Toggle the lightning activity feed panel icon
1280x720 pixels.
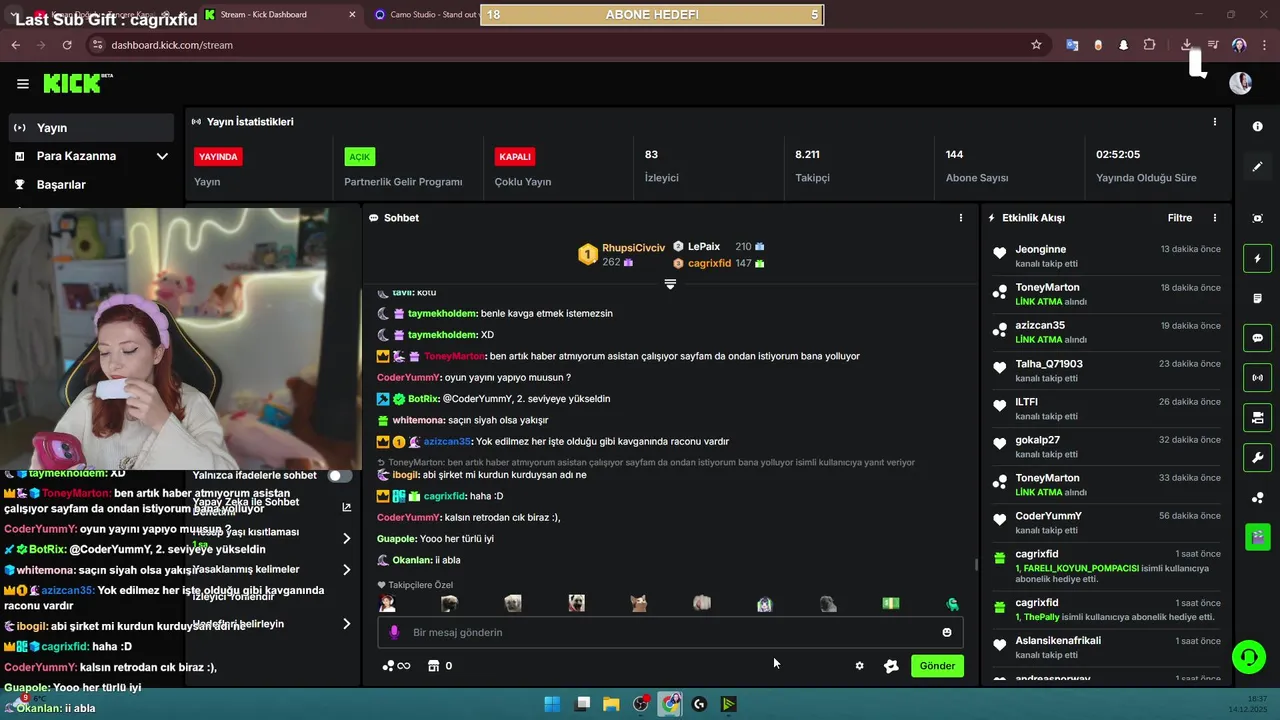pyautogui.click(x=1257, y=259)
